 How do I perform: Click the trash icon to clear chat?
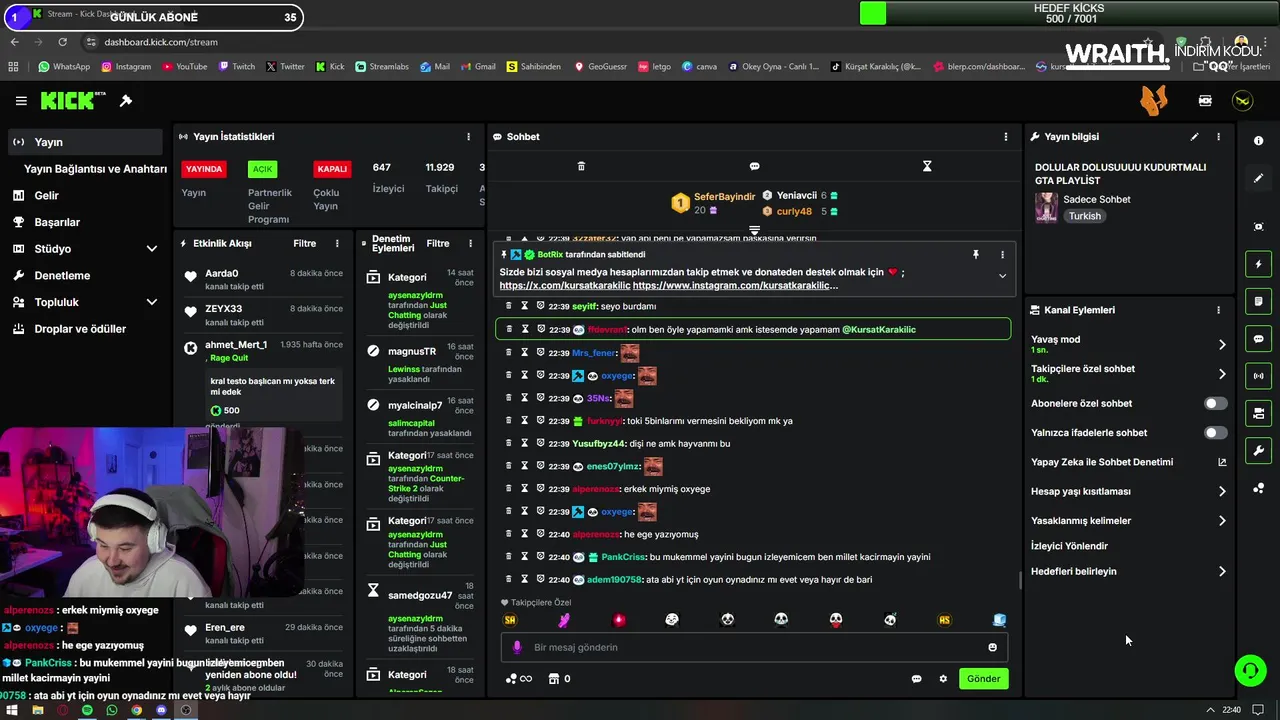(x=581, y=166)
